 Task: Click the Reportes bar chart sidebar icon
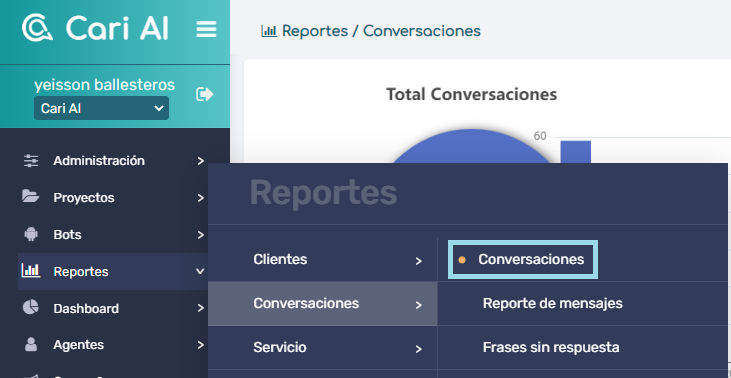[x=31, y=270]
